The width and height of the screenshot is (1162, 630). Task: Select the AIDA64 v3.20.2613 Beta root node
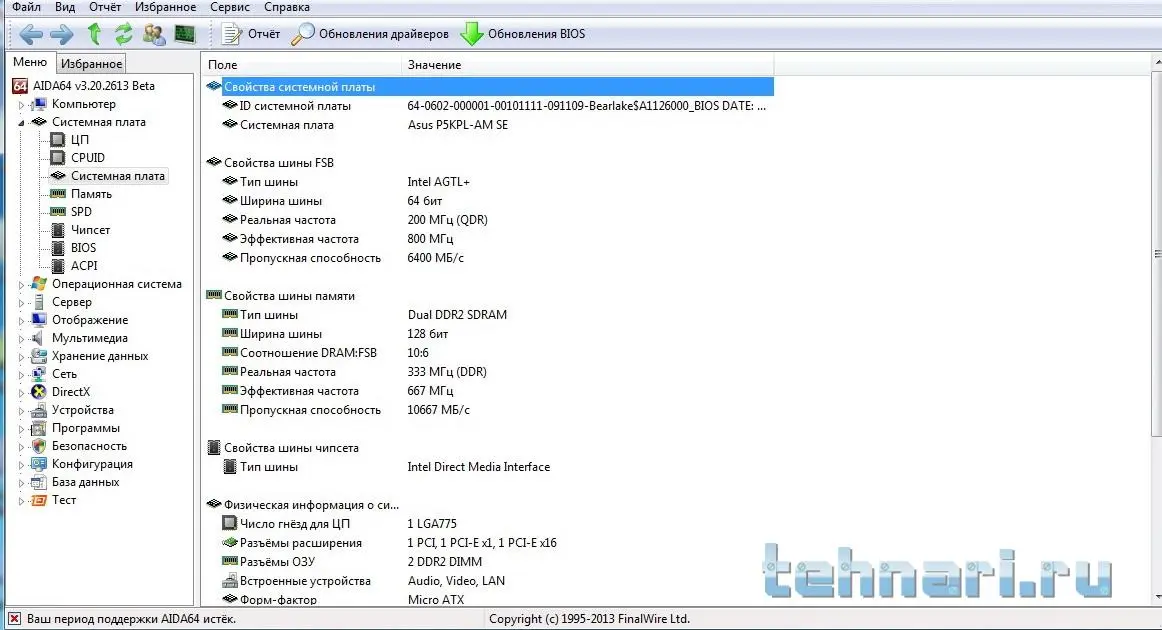(83, 86)
